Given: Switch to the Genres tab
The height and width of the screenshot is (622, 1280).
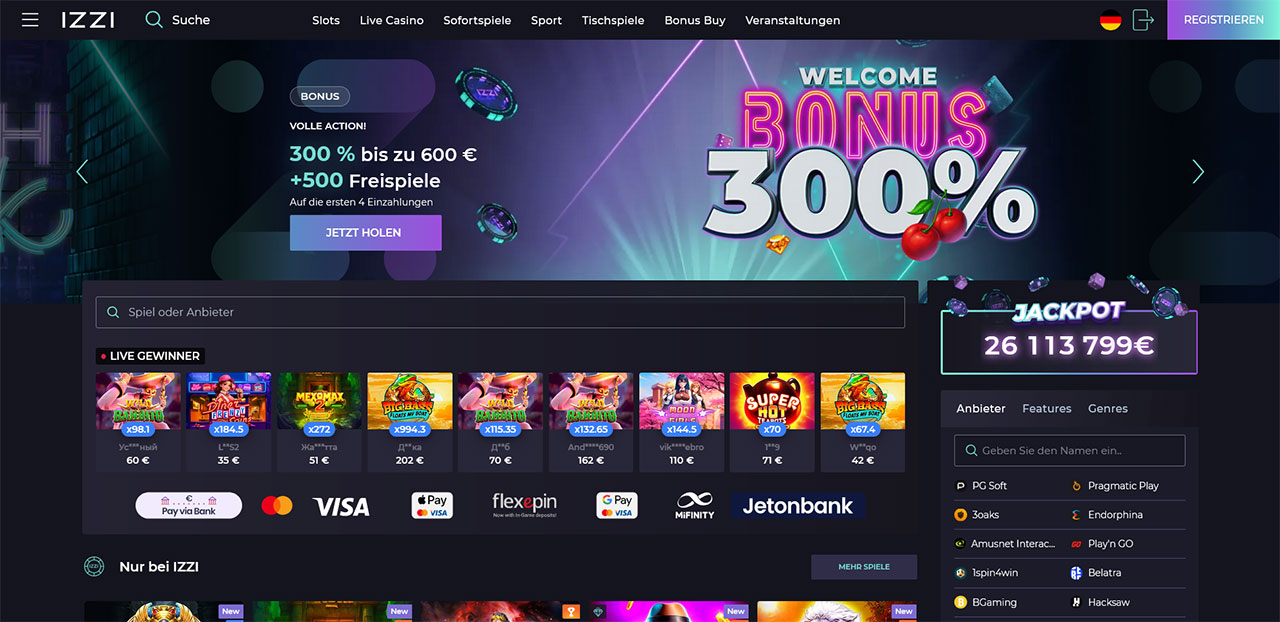Looking at the screenshot, I should tap(1108, 408).
